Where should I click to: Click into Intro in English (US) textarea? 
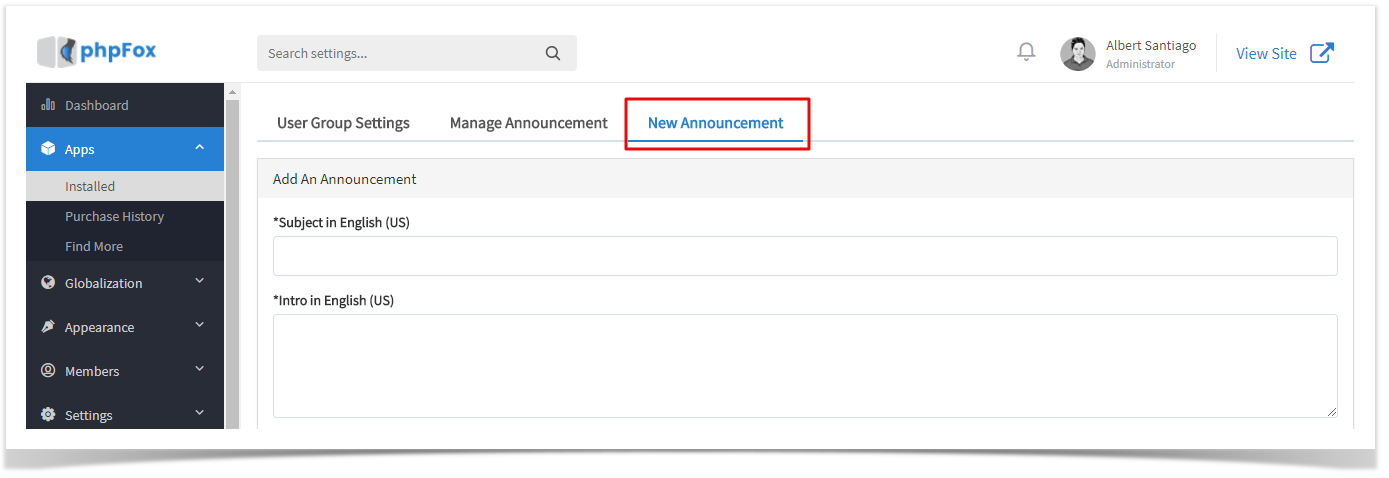pos(805,366)
